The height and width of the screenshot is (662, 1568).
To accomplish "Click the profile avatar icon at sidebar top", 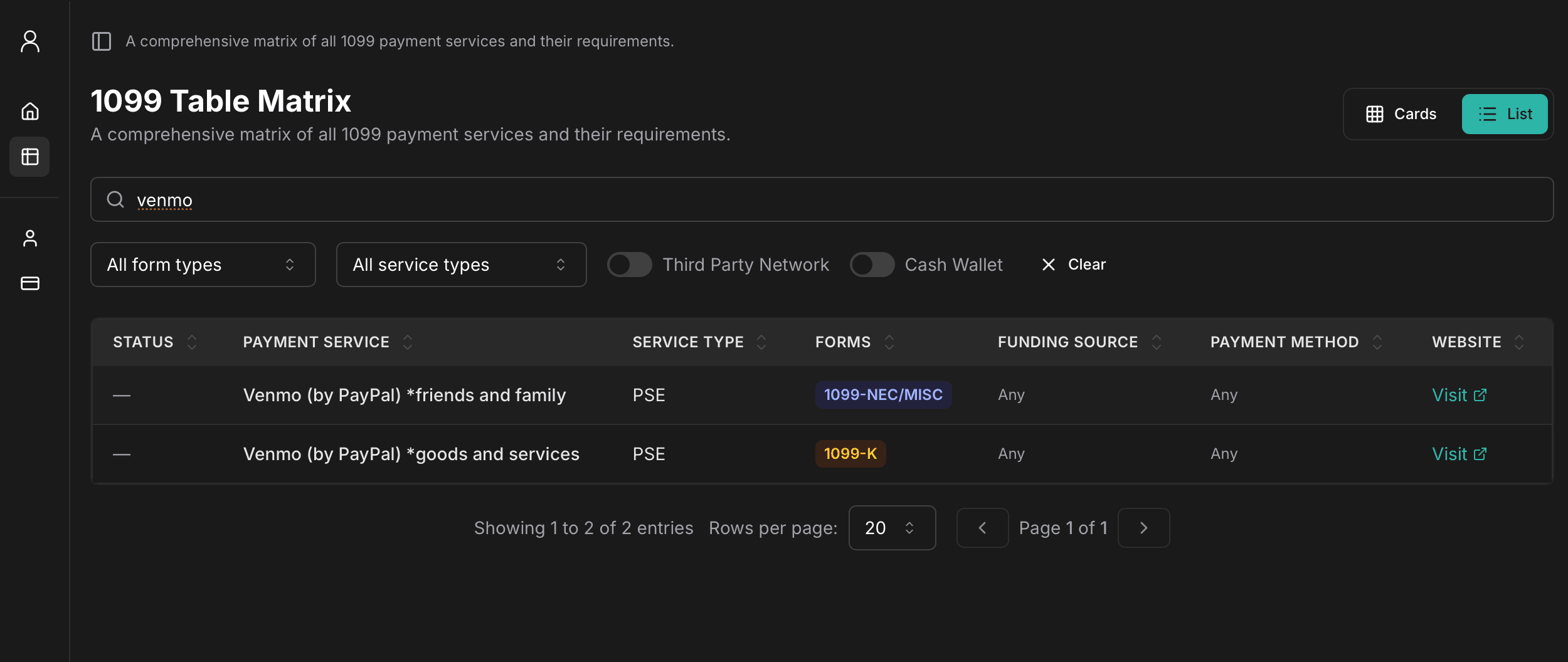I will (x=29, y=41).
